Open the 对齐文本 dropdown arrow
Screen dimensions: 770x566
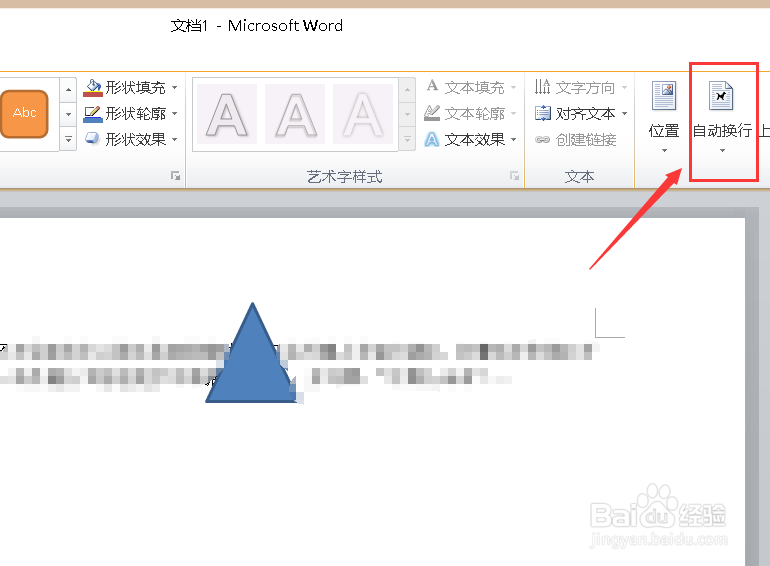click(624, 114)
